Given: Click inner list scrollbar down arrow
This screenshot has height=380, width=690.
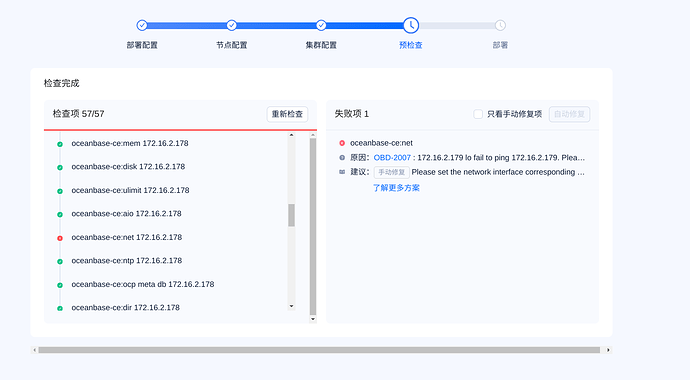Looking at the screenshot, I should (291, 306).
